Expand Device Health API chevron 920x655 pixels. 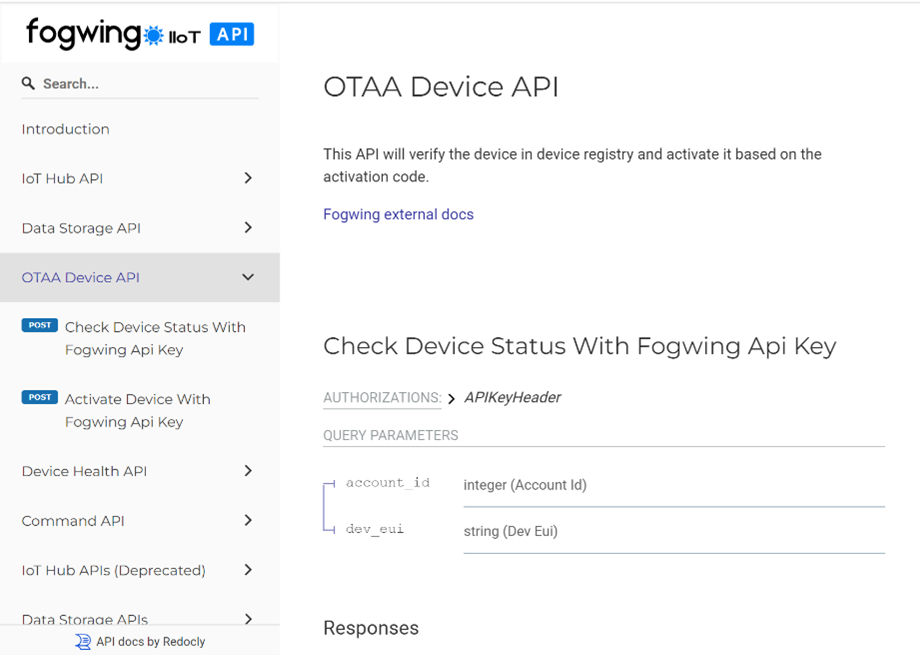coord(248,471)
